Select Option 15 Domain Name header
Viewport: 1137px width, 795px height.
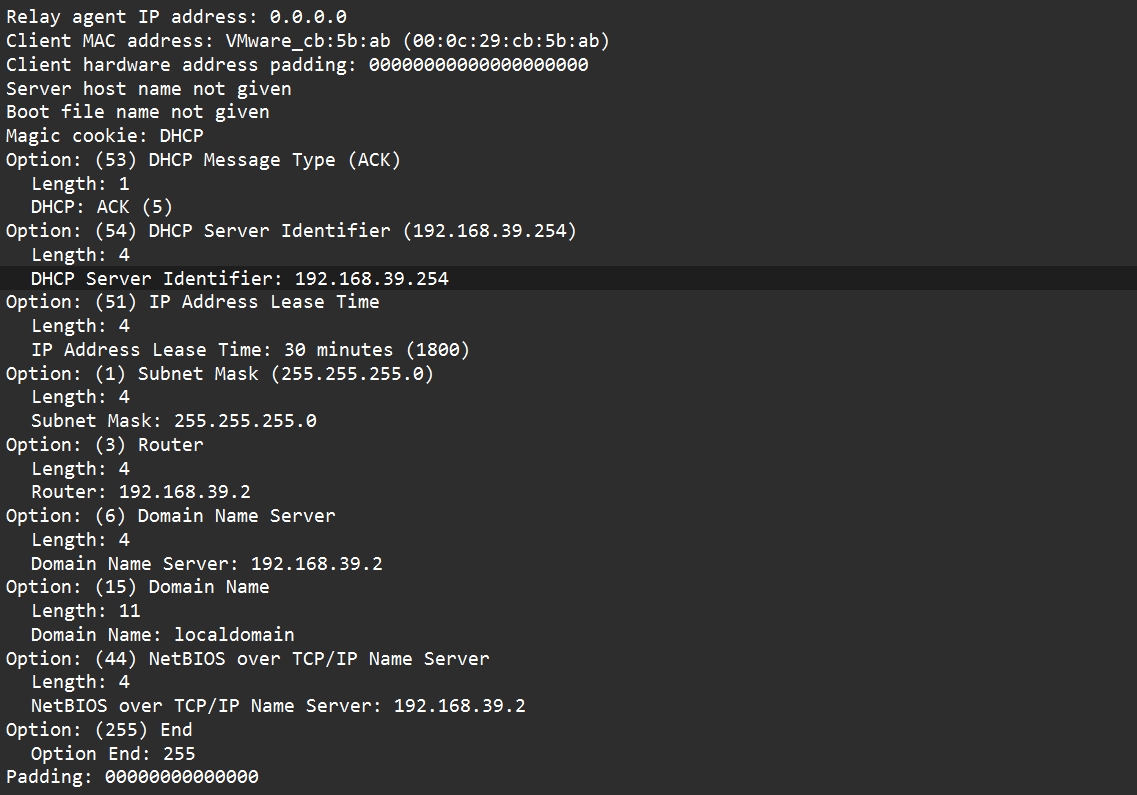coord(138,587)
